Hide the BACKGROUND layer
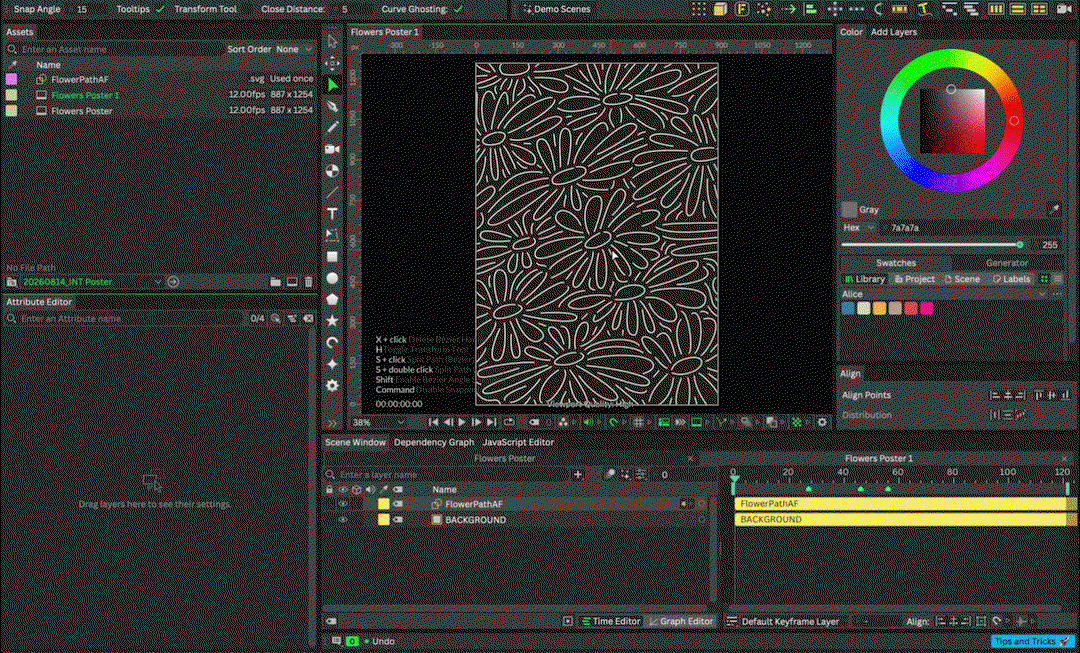The image size is (1080, 653). (x=342, y=519)
